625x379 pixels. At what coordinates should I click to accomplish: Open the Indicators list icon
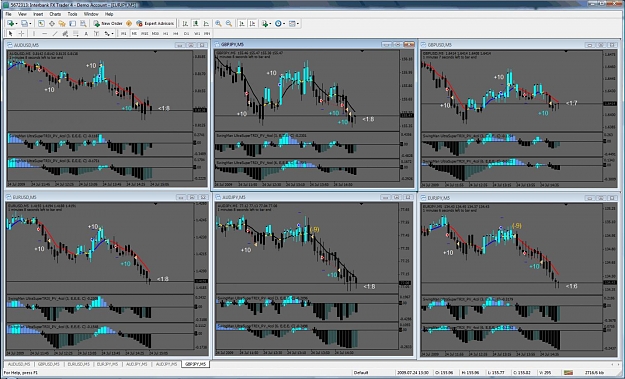coord(265,24)
